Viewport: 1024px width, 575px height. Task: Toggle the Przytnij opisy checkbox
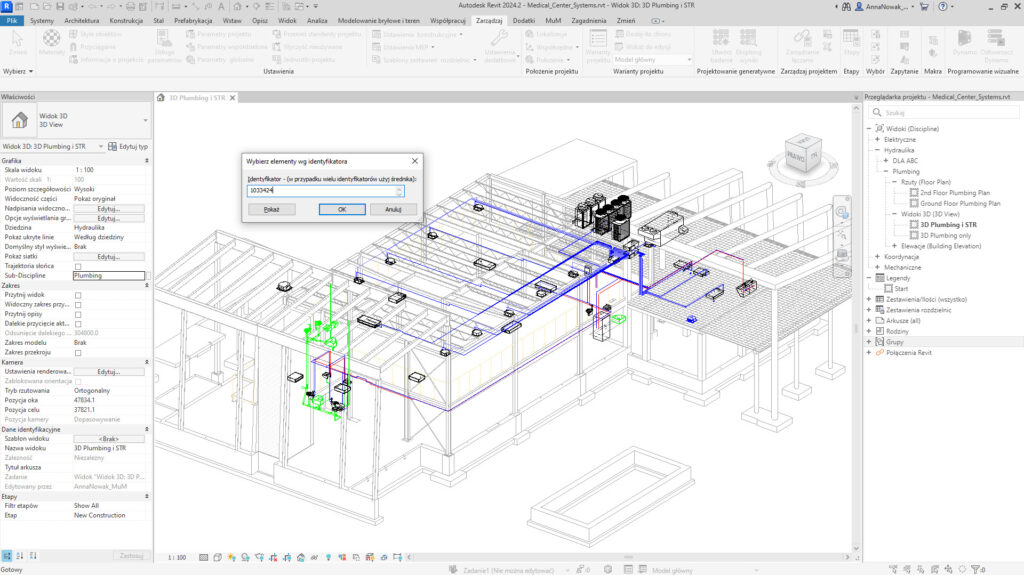point(79,314)
